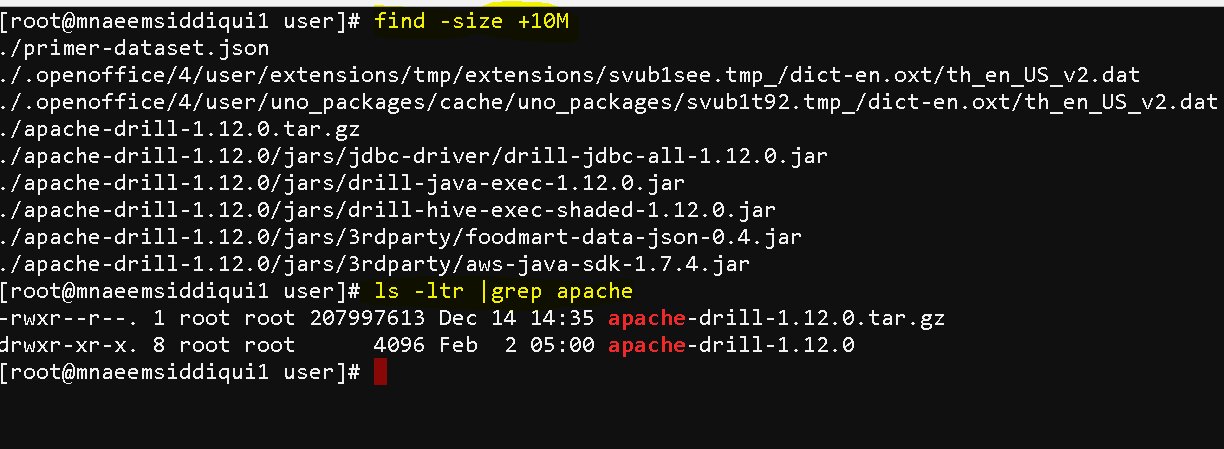Click the svub1t92.tmp_ th_en_US_v2.dat line
The width and height of the screenshot is (1224, 449).
610,102
